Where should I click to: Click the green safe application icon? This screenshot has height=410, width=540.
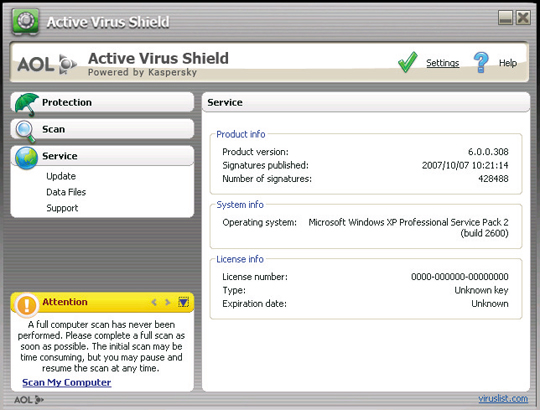tap(25, 21)
